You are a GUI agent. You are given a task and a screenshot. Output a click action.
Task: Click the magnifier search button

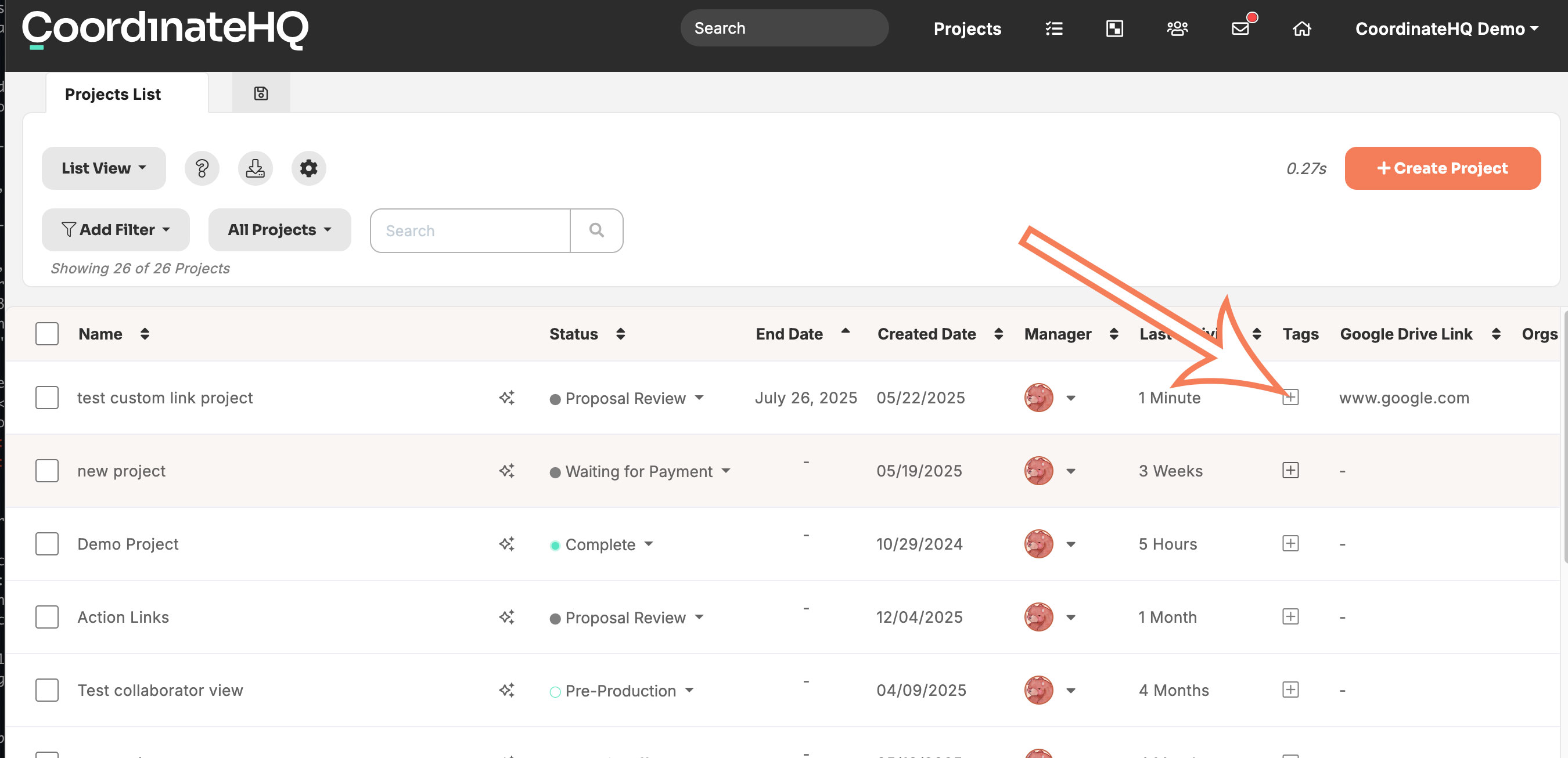pyautogui.click(x=596, y=230)
